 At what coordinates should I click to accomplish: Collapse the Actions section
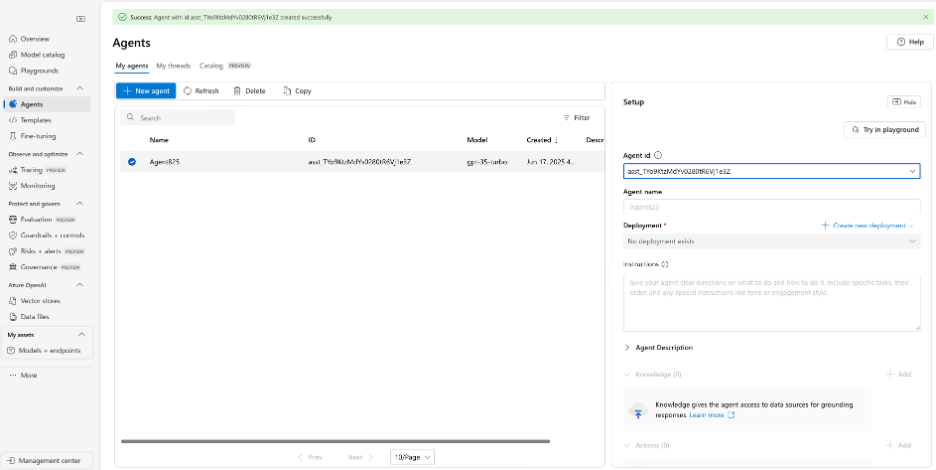pos(627,446)
